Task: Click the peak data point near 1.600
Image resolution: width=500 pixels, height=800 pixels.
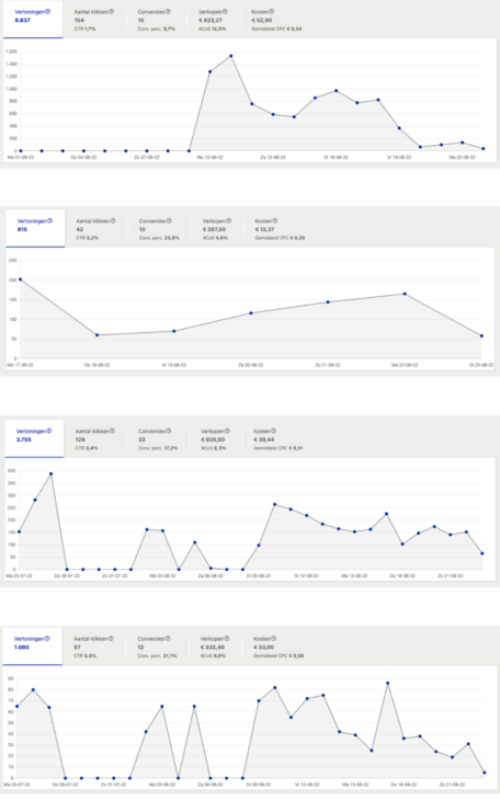Action: (231, 56)
